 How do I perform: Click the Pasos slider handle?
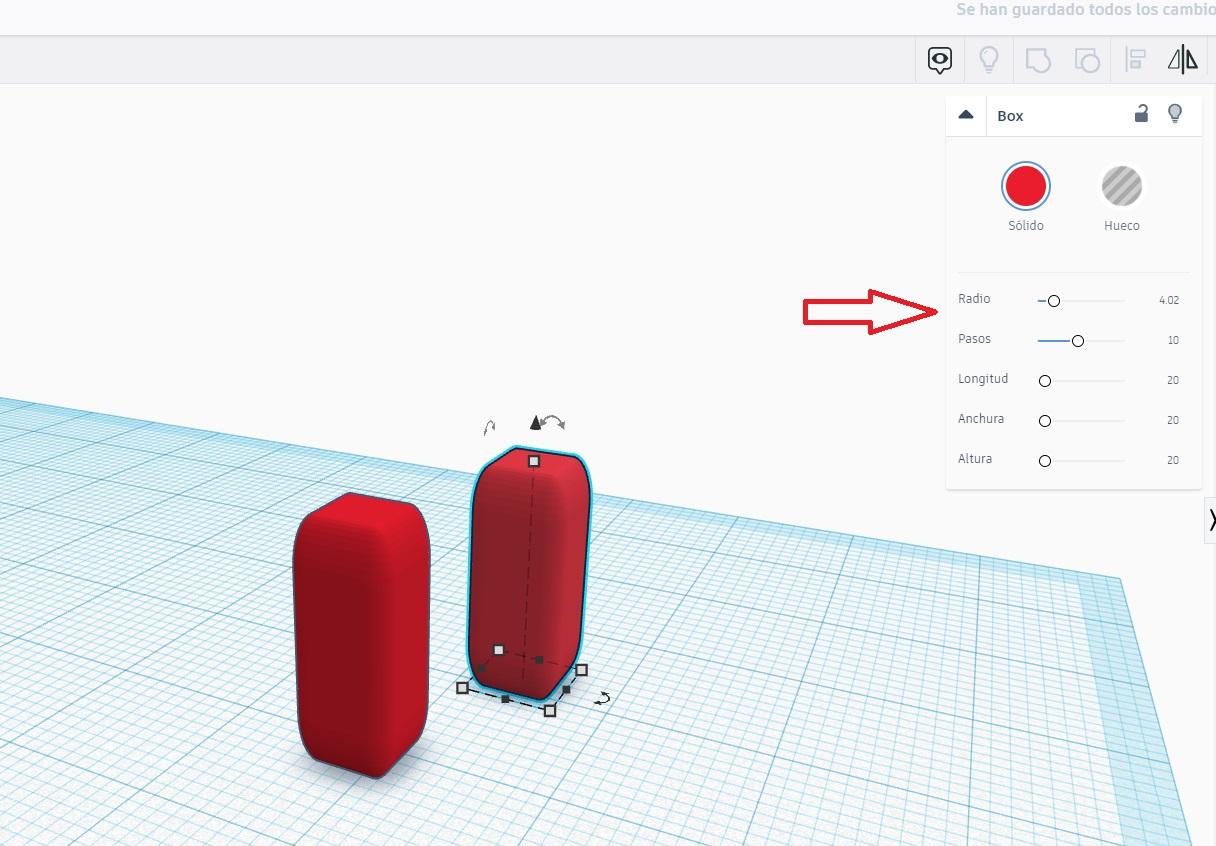pyautogui.click(x=1077, y=341)
